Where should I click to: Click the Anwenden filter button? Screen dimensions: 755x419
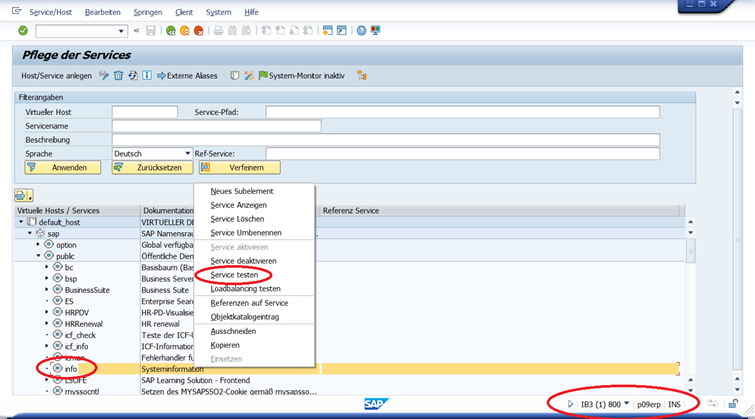coord(63,168)
